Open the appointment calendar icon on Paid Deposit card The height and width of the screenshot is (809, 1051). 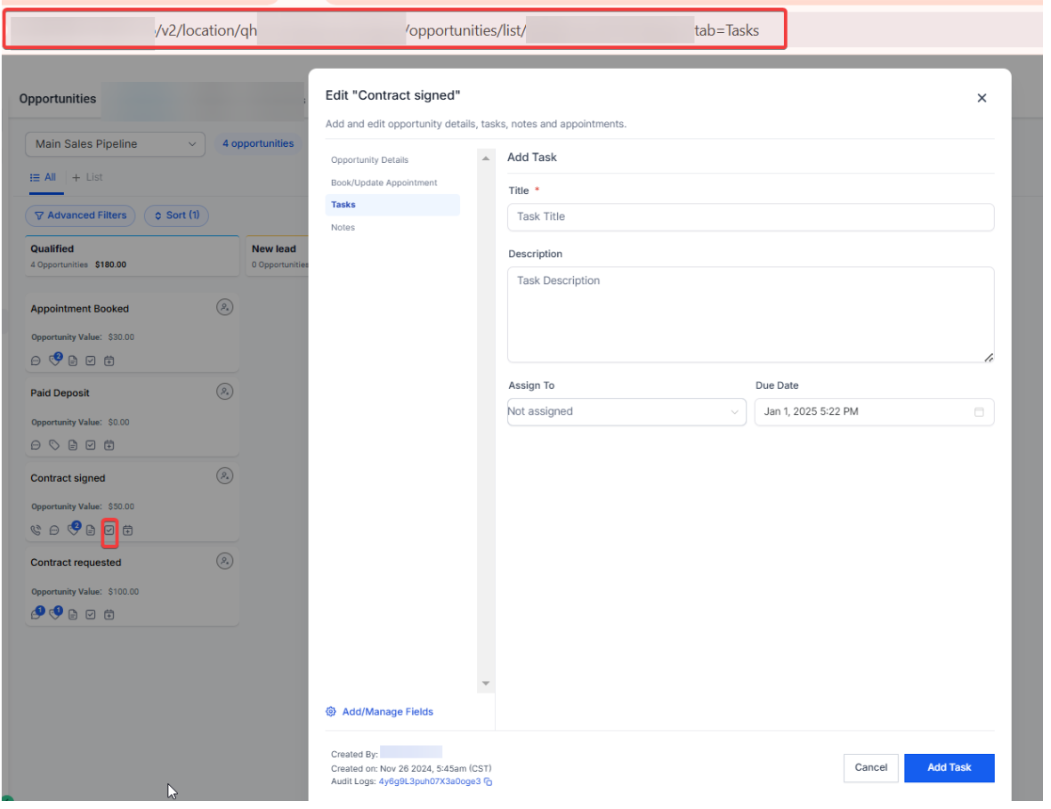point(109,445)
